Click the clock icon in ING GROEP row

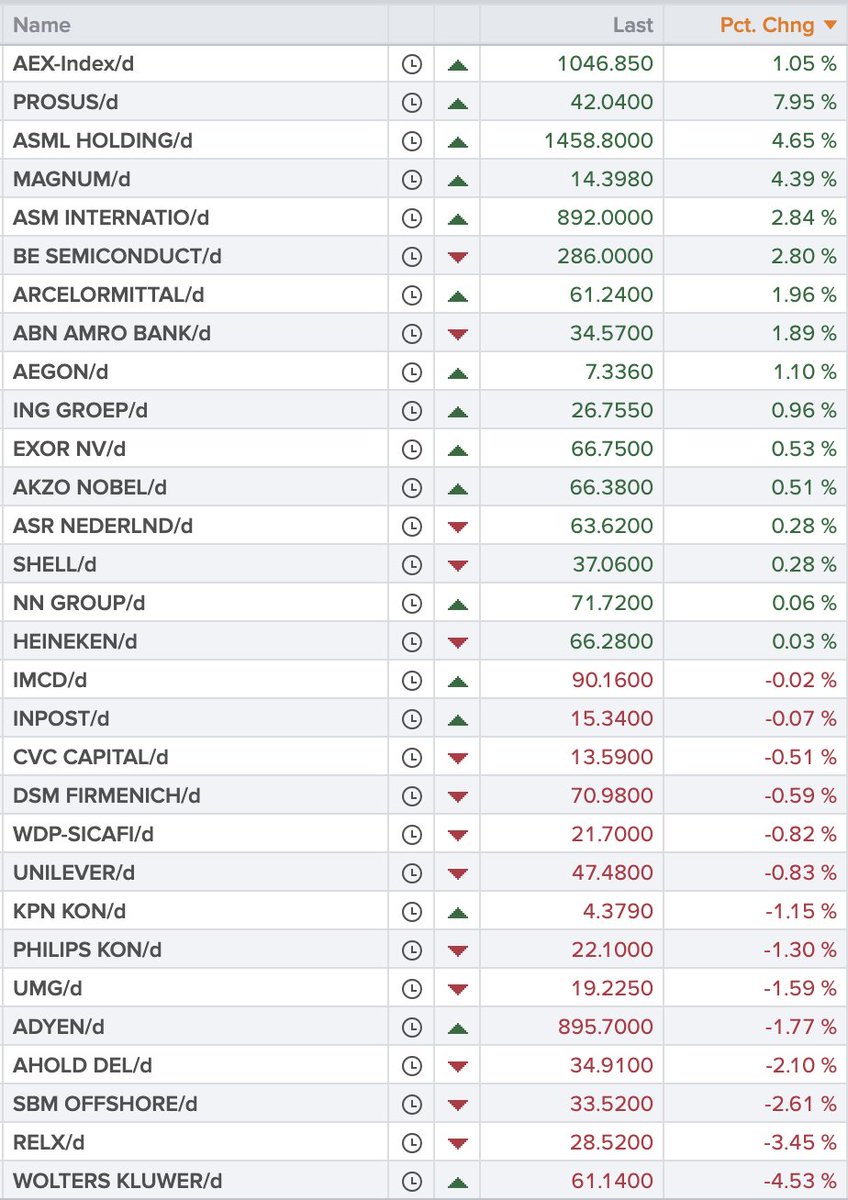coord(411,411)
